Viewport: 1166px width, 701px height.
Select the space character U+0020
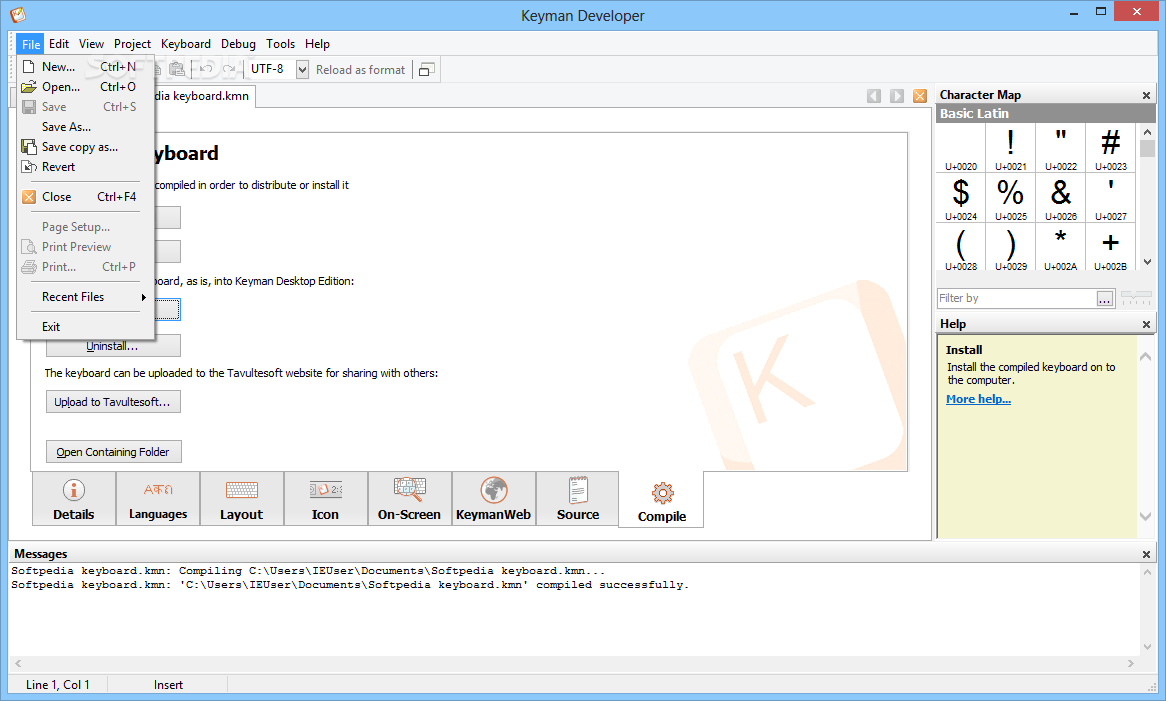pyautogui.click(x=961, y=148)
